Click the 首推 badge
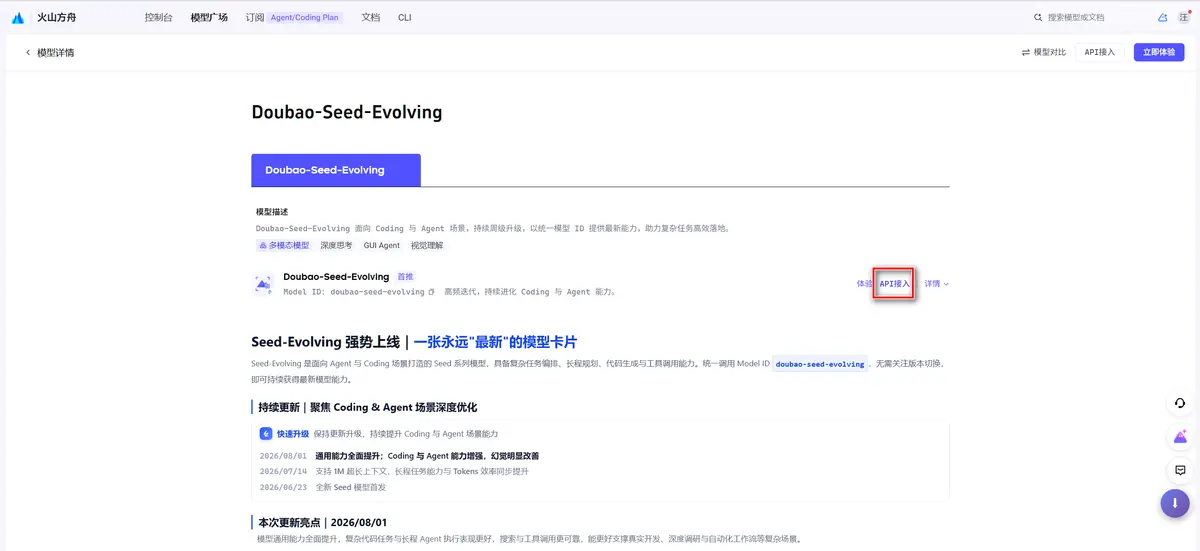 click(405, 276)
